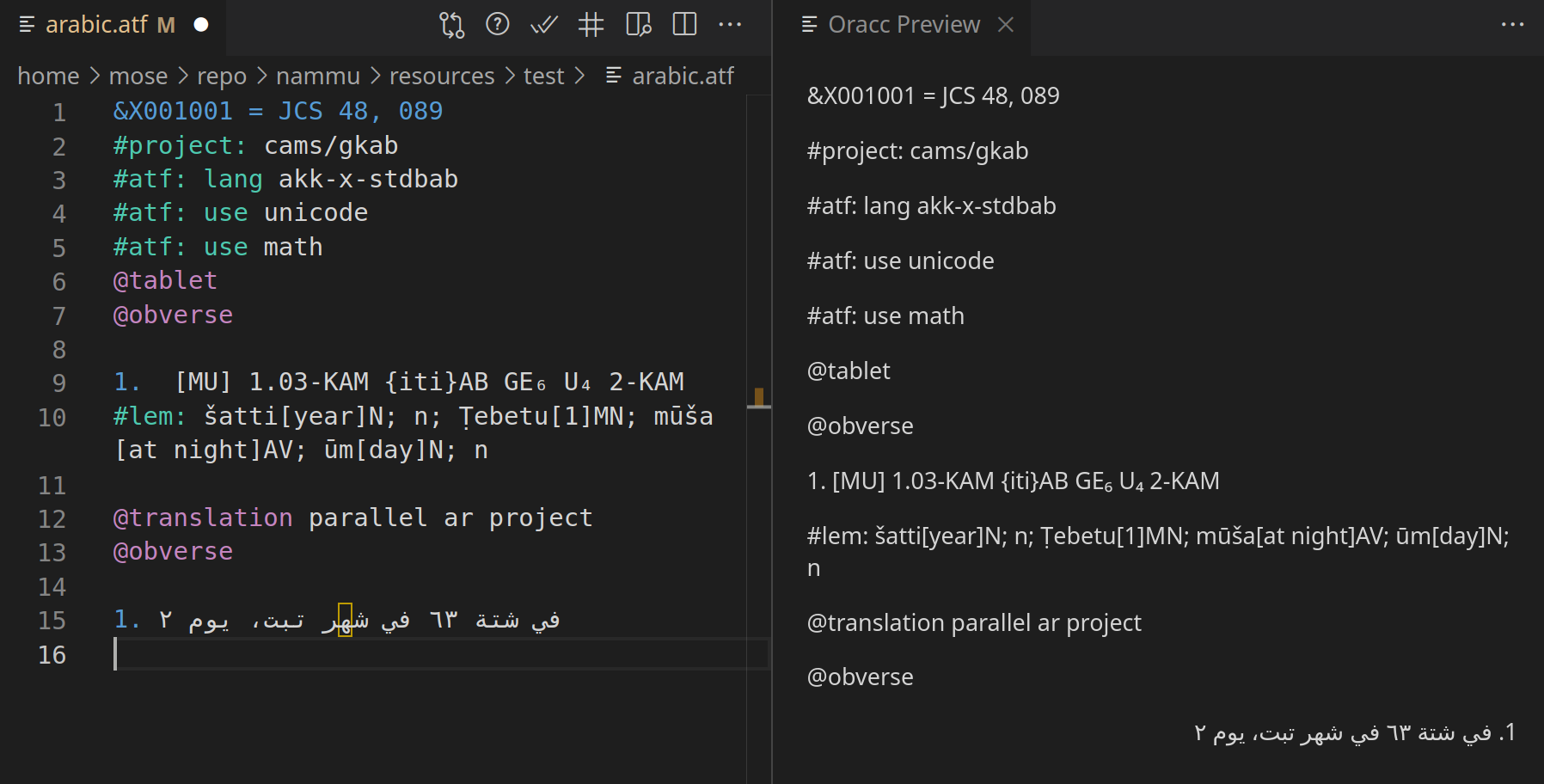The image size is (1544, 784).
Task: Select the arabic.atf editor tab
Action: pyautogui.click(x=97, y=24)
